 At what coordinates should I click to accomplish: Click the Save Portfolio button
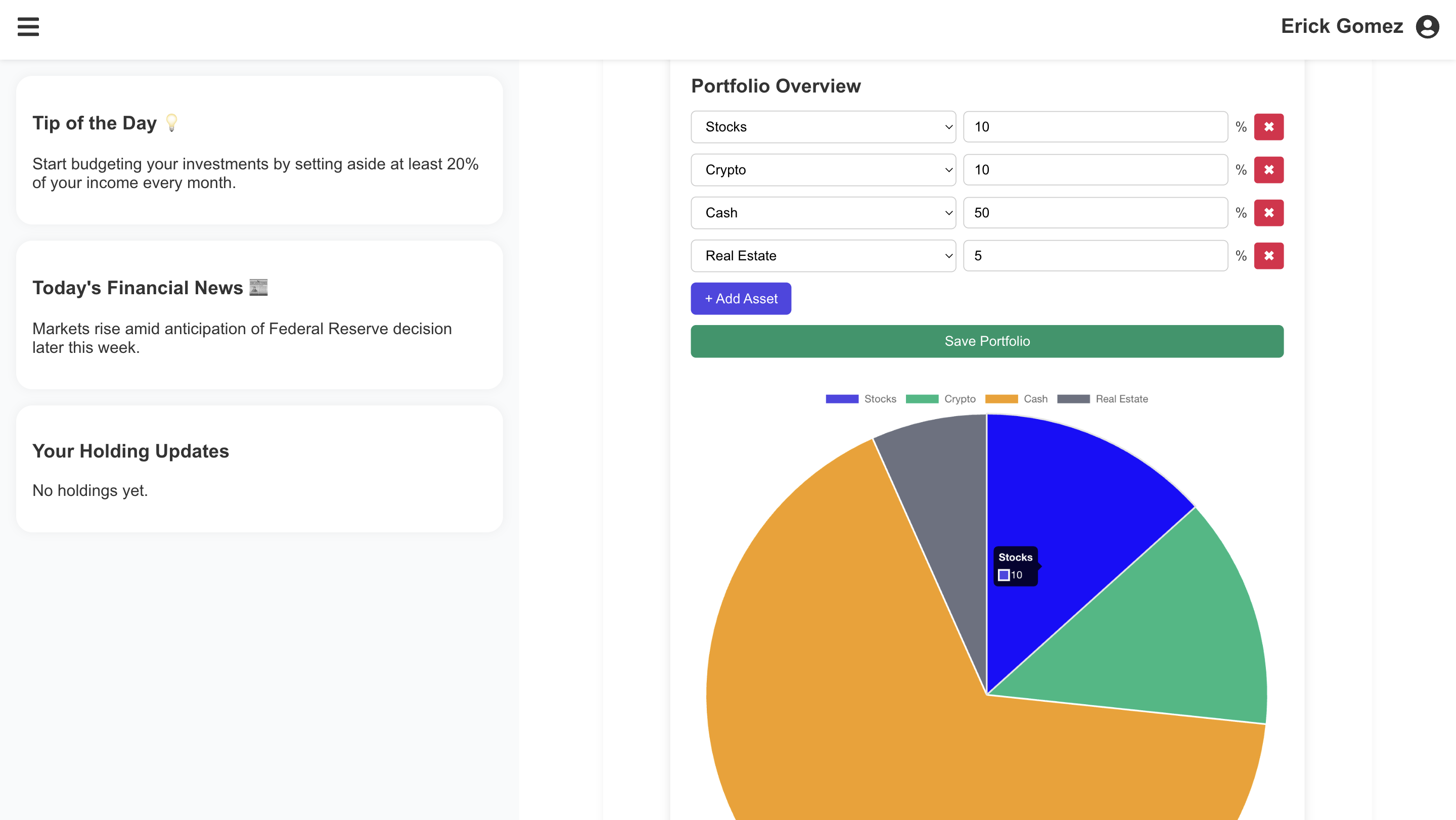coord(987,341)
